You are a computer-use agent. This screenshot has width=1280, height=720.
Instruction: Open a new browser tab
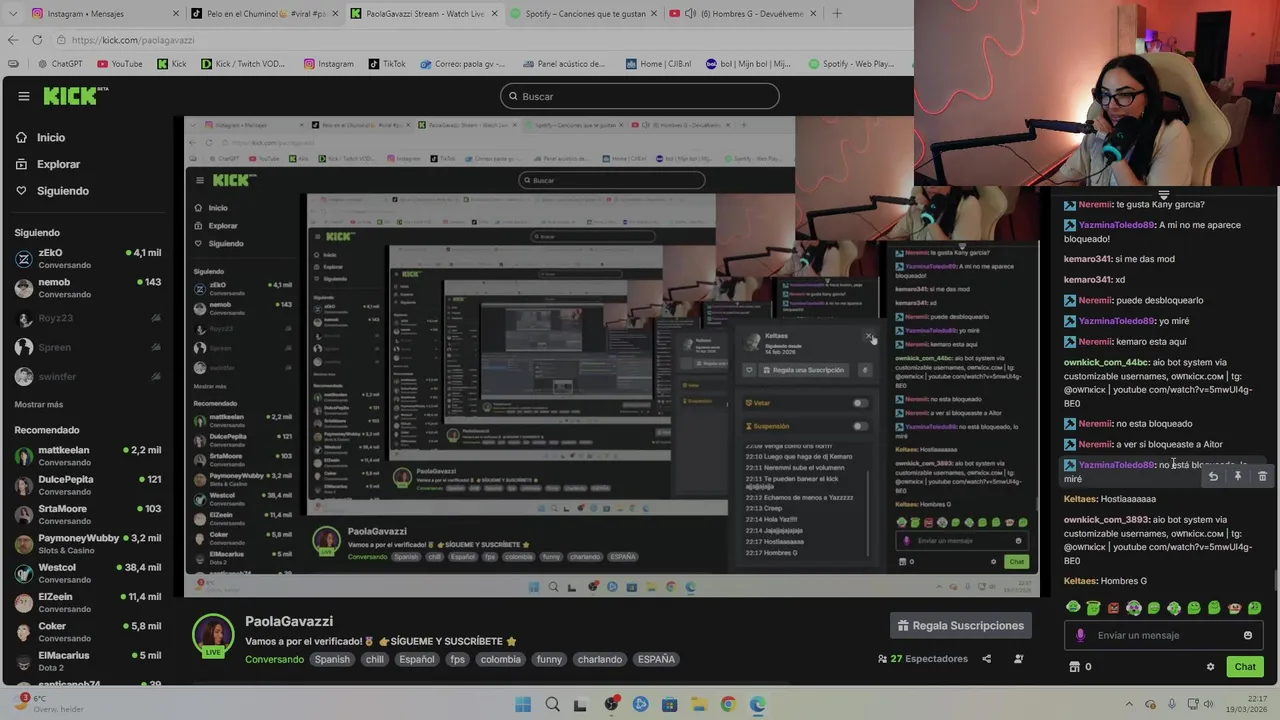click(x=837, y=13)
